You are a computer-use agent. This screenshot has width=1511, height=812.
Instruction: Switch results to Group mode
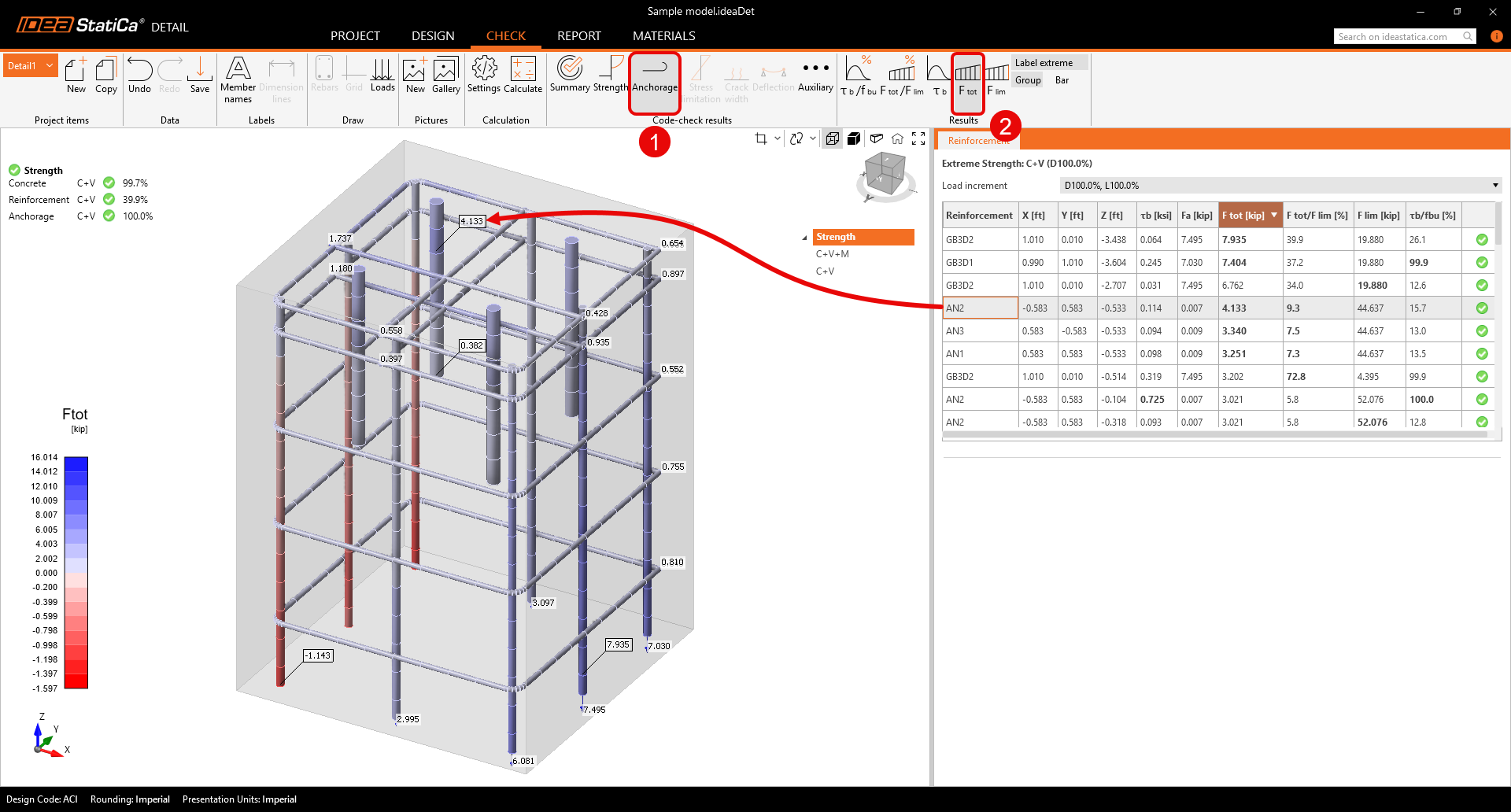pos(1028,80)
